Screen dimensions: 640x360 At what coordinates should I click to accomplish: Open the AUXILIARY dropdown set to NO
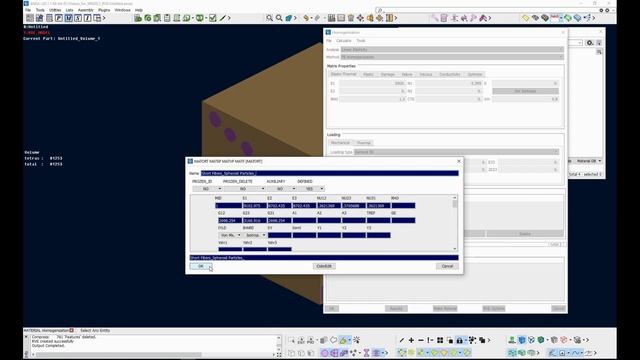[281, 189]
